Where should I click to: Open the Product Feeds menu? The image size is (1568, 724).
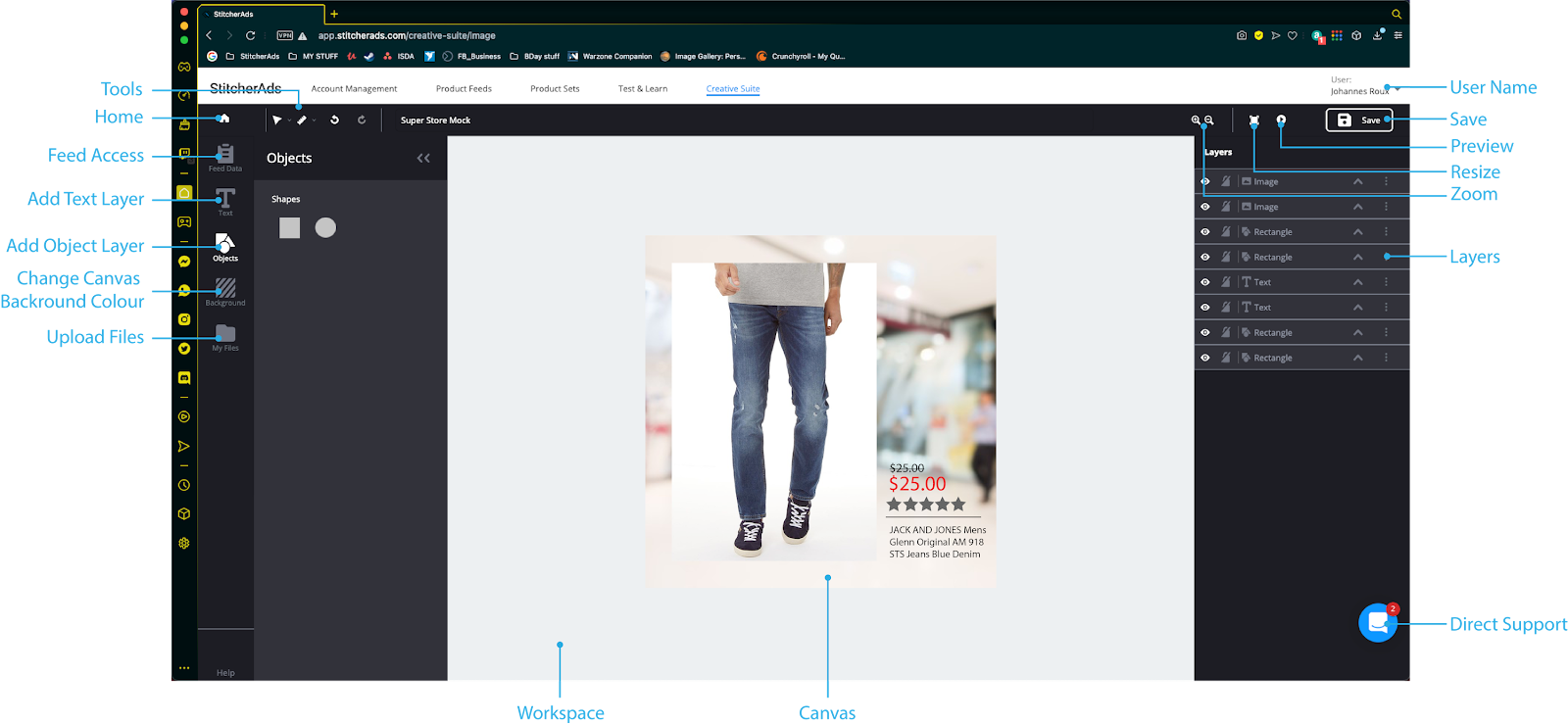click(x=464, y=89)
